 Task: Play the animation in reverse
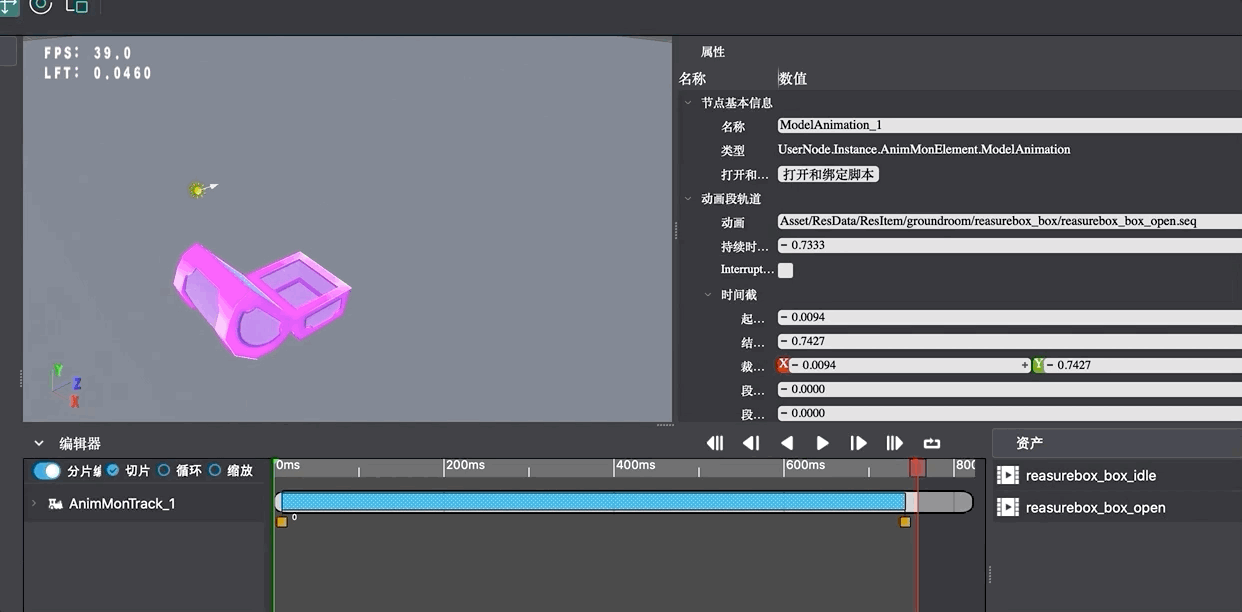pyautogui.click(x=787, y=443)
